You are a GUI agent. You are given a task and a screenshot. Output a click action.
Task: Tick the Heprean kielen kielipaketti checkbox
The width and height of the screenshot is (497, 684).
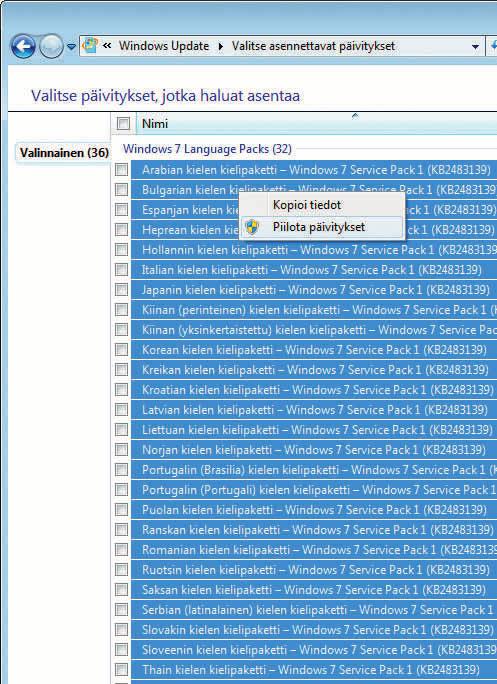pos(121,230)
